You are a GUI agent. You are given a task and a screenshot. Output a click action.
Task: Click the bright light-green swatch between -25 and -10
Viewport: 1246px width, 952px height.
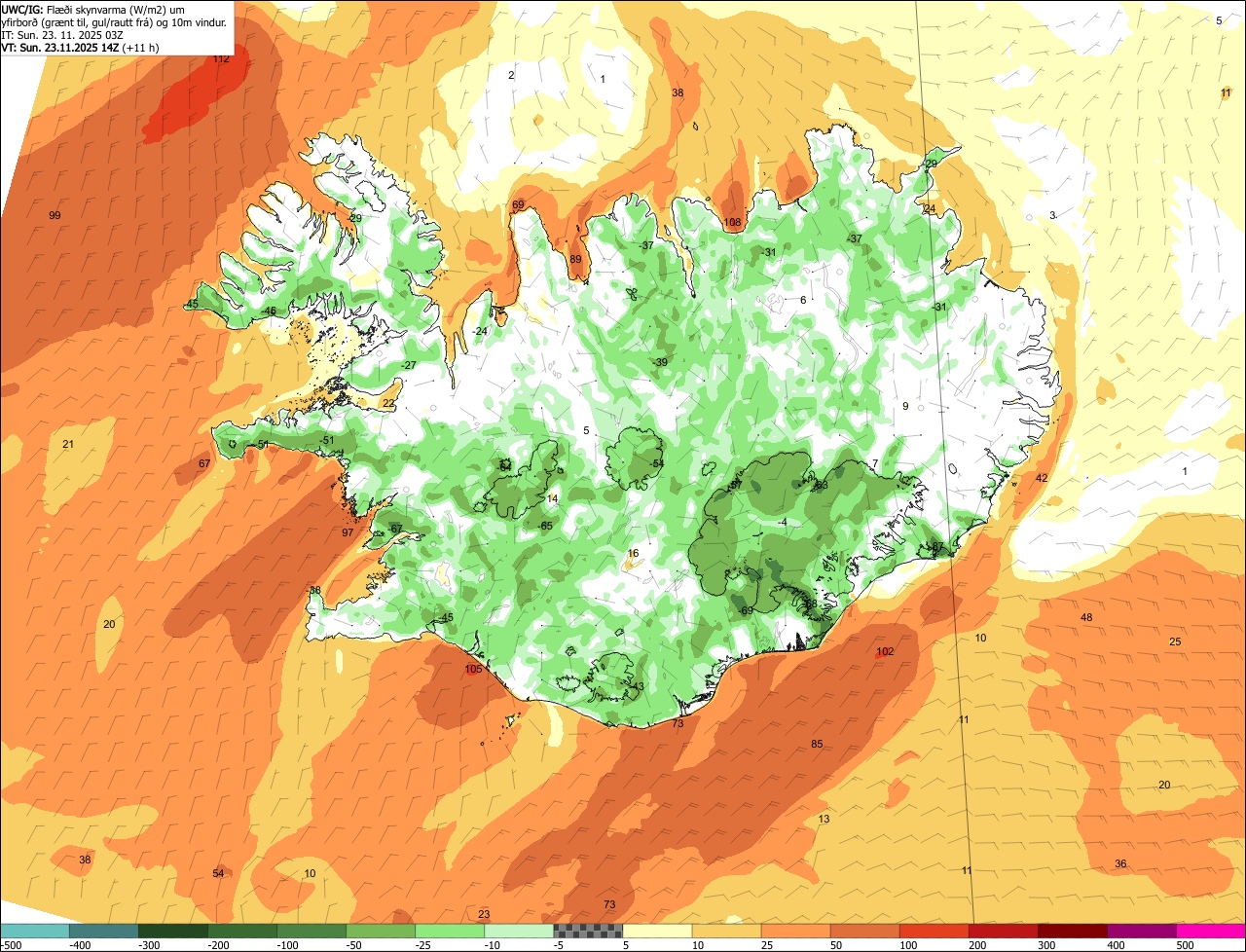pyautogui.click(x=450, y=931)
